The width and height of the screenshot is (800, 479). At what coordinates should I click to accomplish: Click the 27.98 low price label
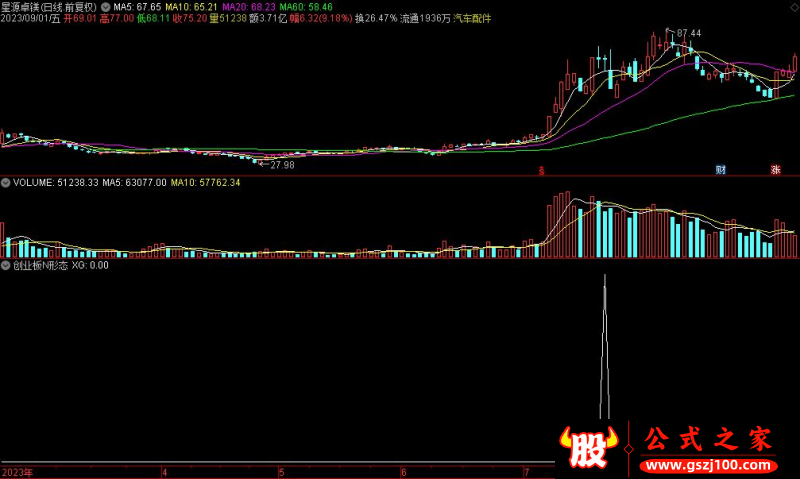[282, 165]
